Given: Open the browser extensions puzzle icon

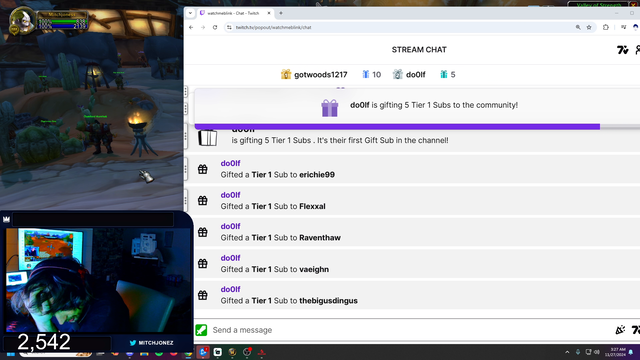Looking at the screenshot, I should [x=606, y=27].
